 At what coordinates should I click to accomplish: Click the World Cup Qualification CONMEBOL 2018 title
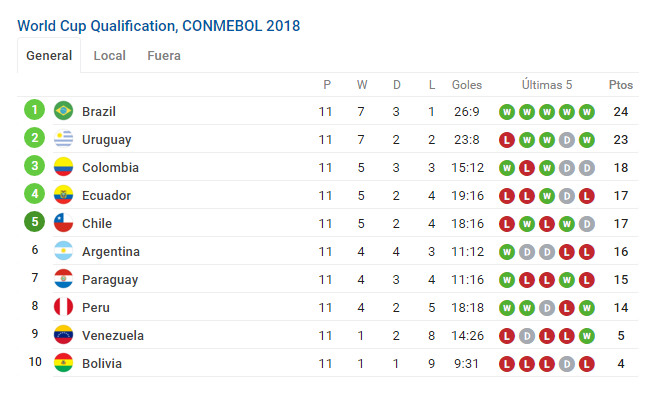click(159, 26)
